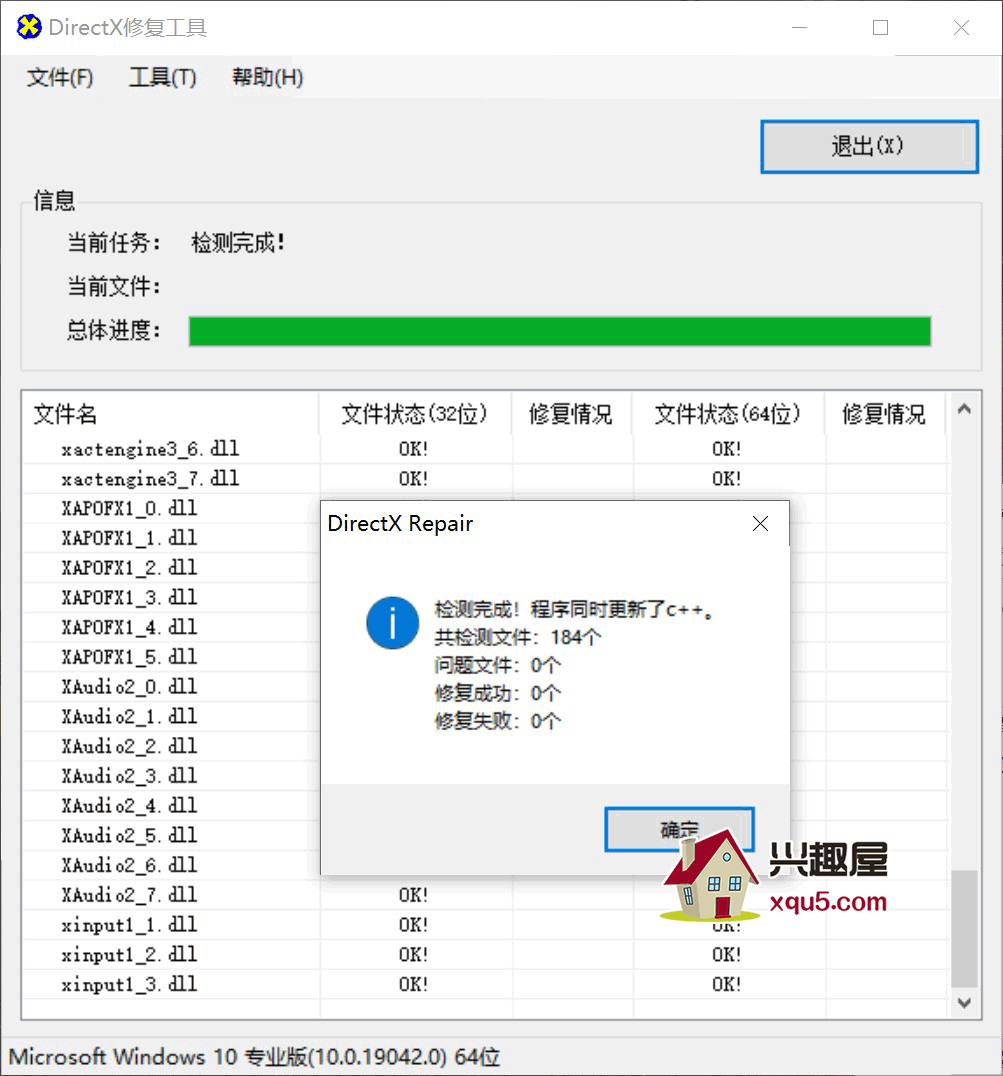Open the 工具(T) menu
Screen dimensions: 1003x1076
tap(163, 77)
